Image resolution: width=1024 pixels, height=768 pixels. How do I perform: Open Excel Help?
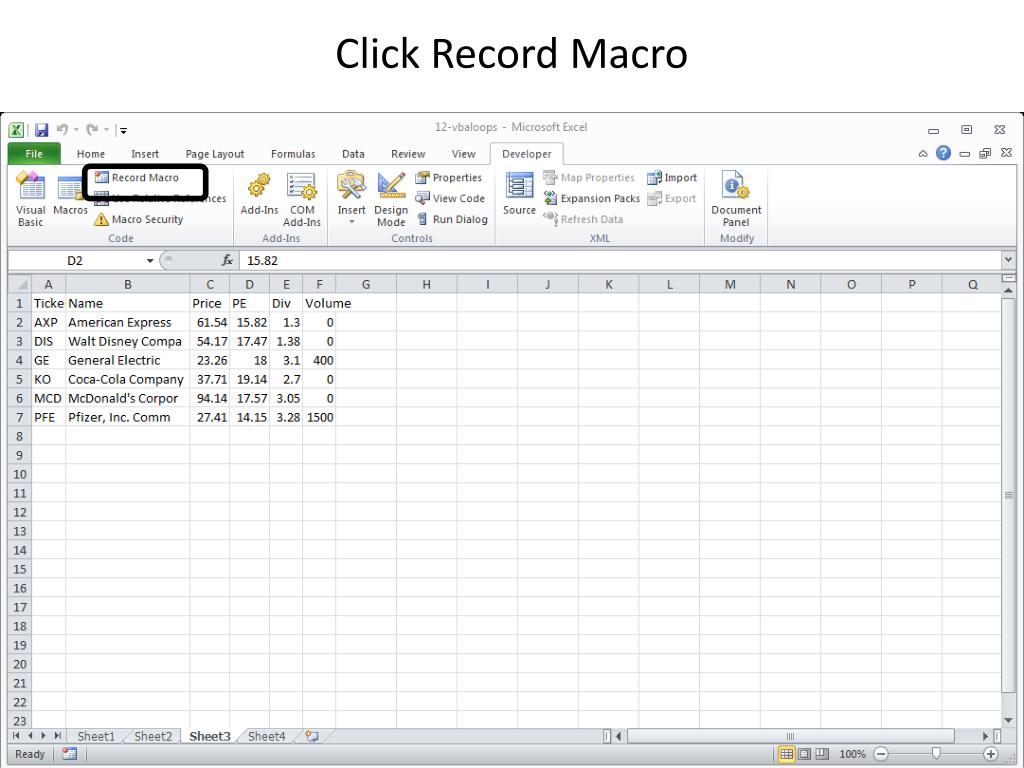coord(943,153)
